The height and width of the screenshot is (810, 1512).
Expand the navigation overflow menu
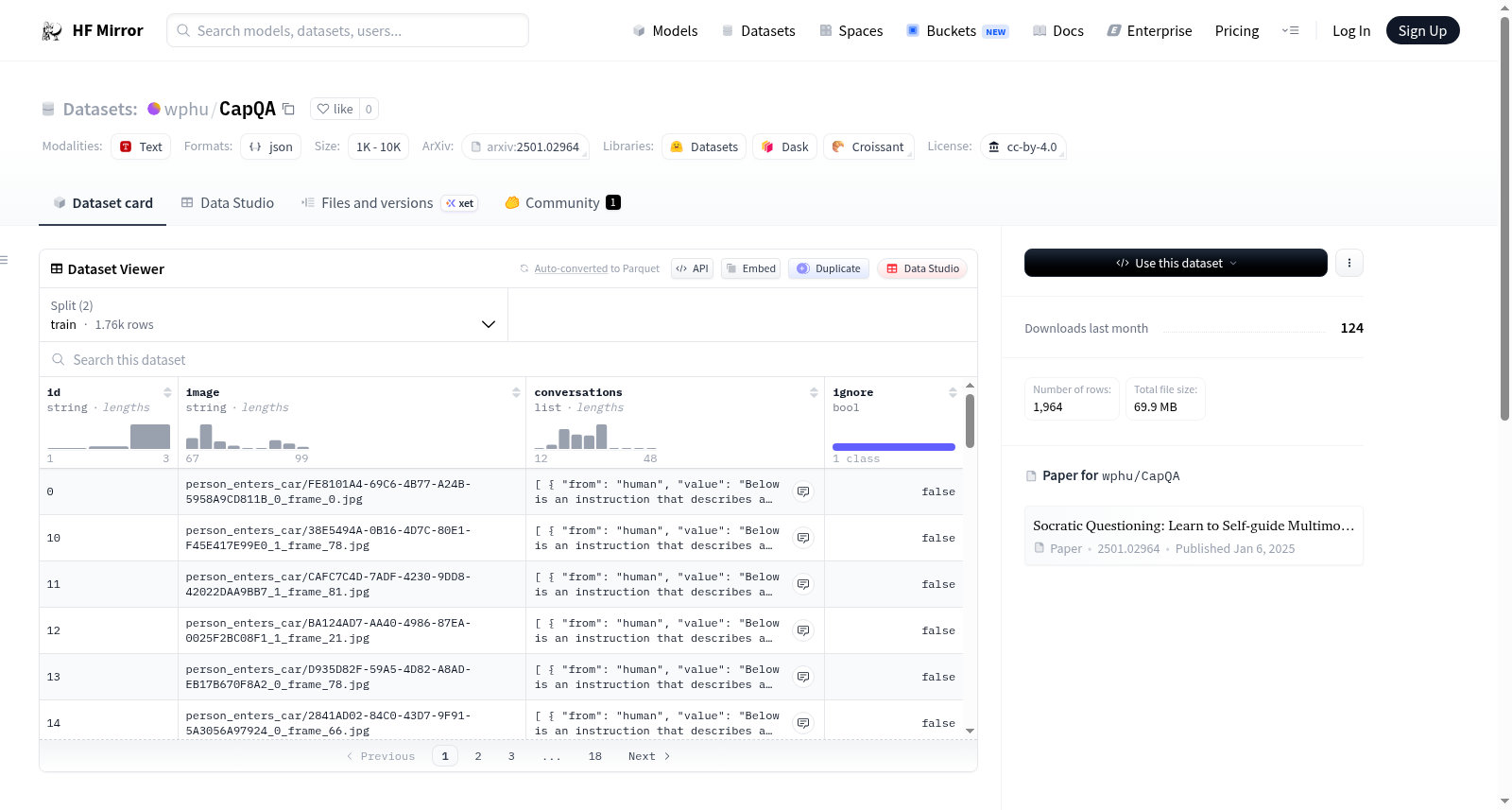tap(1290, 31)
